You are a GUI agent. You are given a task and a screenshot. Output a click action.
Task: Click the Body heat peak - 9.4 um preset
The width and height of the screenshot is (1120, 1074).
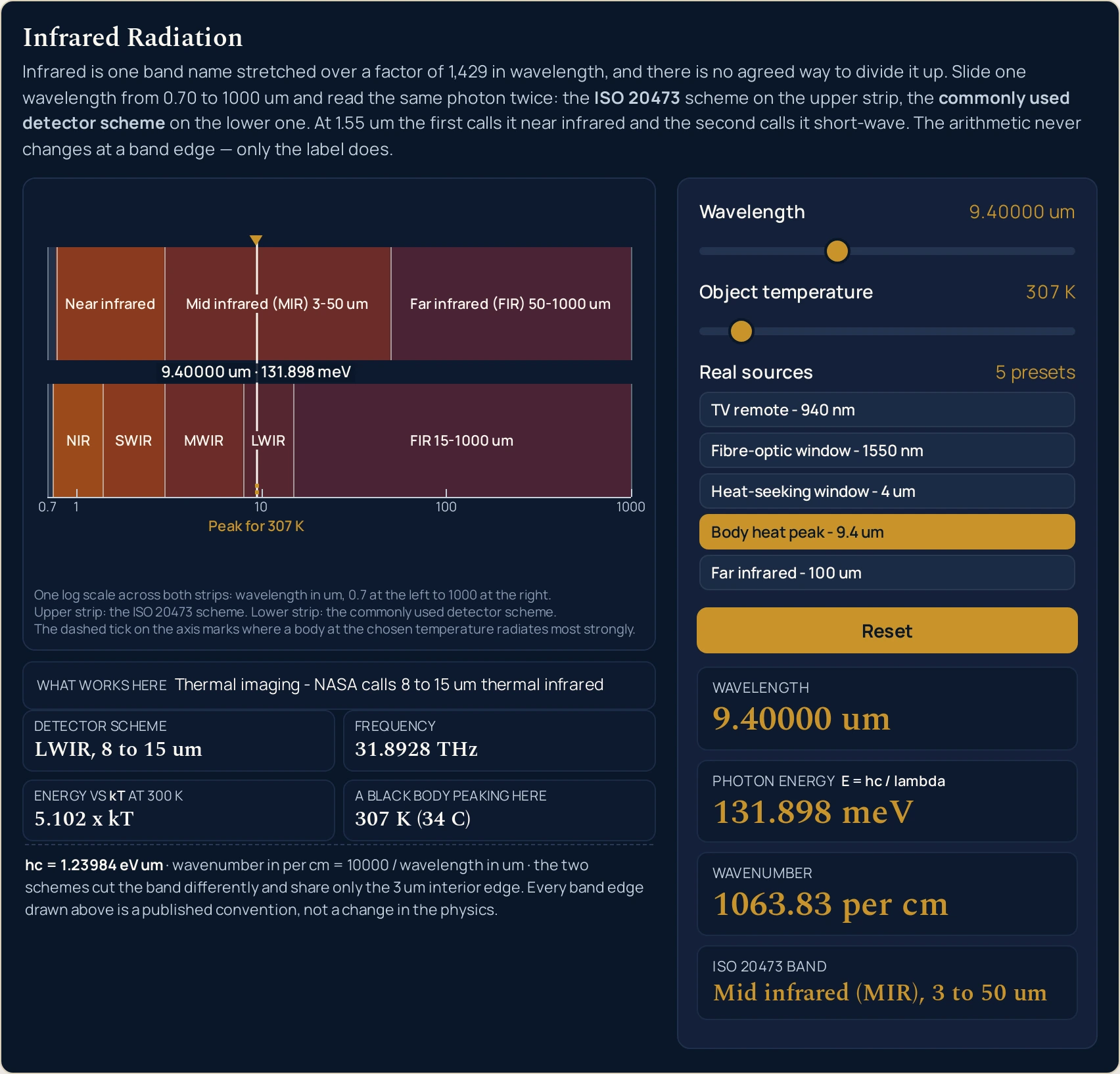(x=887, y=532)
